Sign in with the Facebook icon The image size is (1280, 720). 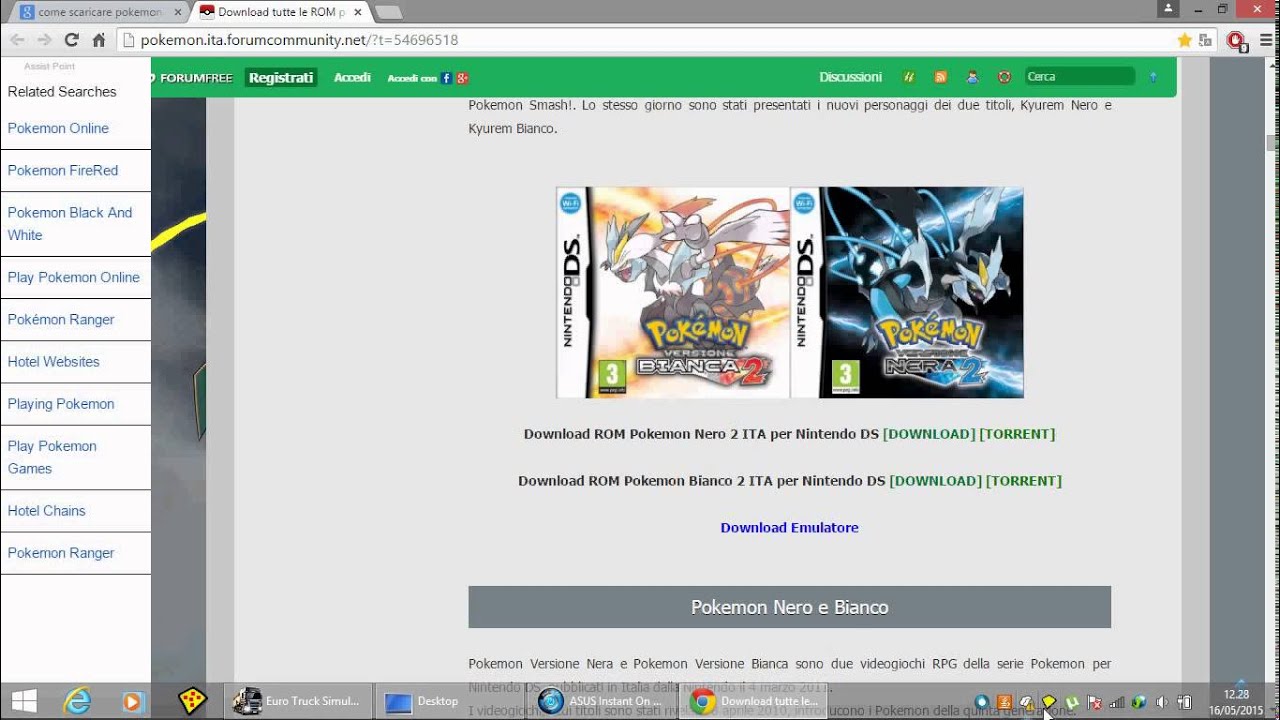(445, 78)
